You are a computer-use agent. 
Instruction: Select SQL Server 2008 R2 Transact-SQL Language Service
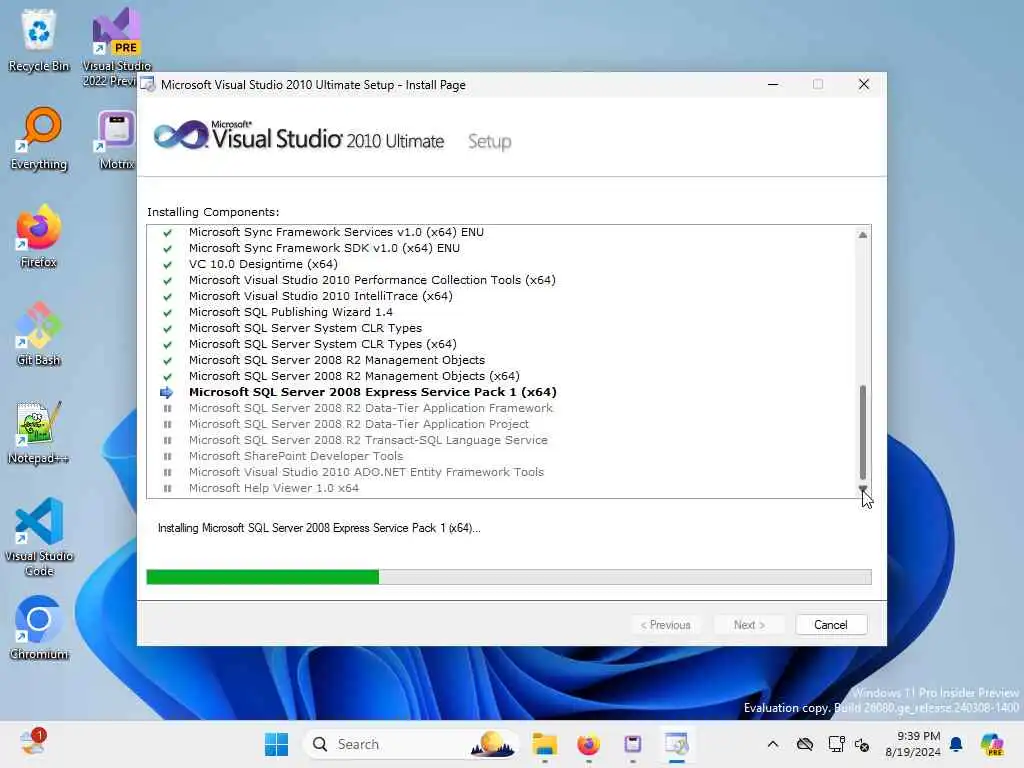[x=368, y=440]
